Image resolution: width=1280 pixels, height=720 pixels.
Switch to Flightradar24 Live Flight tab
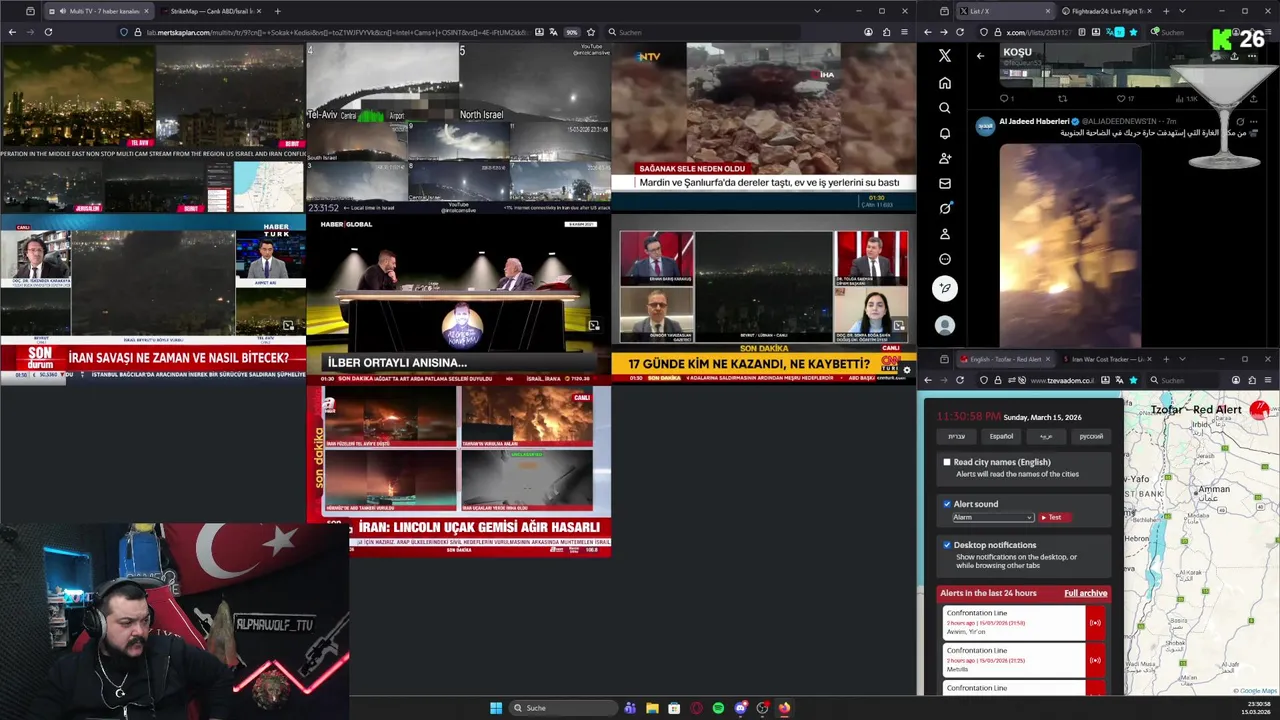coord(1106,11)
